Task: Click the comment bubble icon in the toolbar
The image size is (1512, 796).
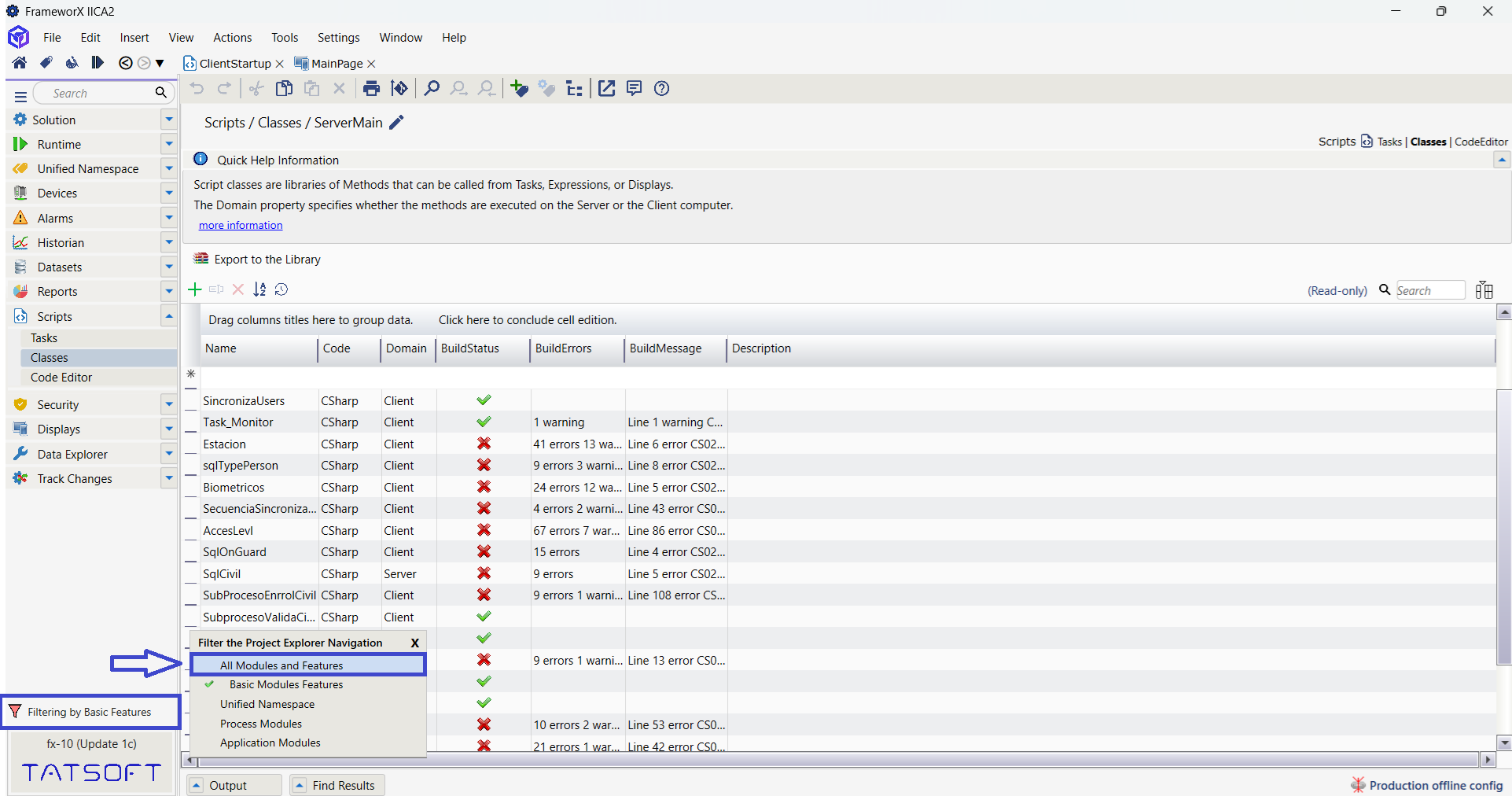Action: point(635,88)
